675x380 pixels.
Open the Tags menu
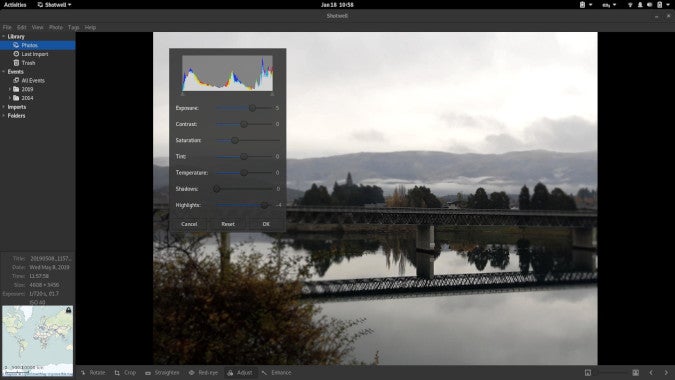74,27
